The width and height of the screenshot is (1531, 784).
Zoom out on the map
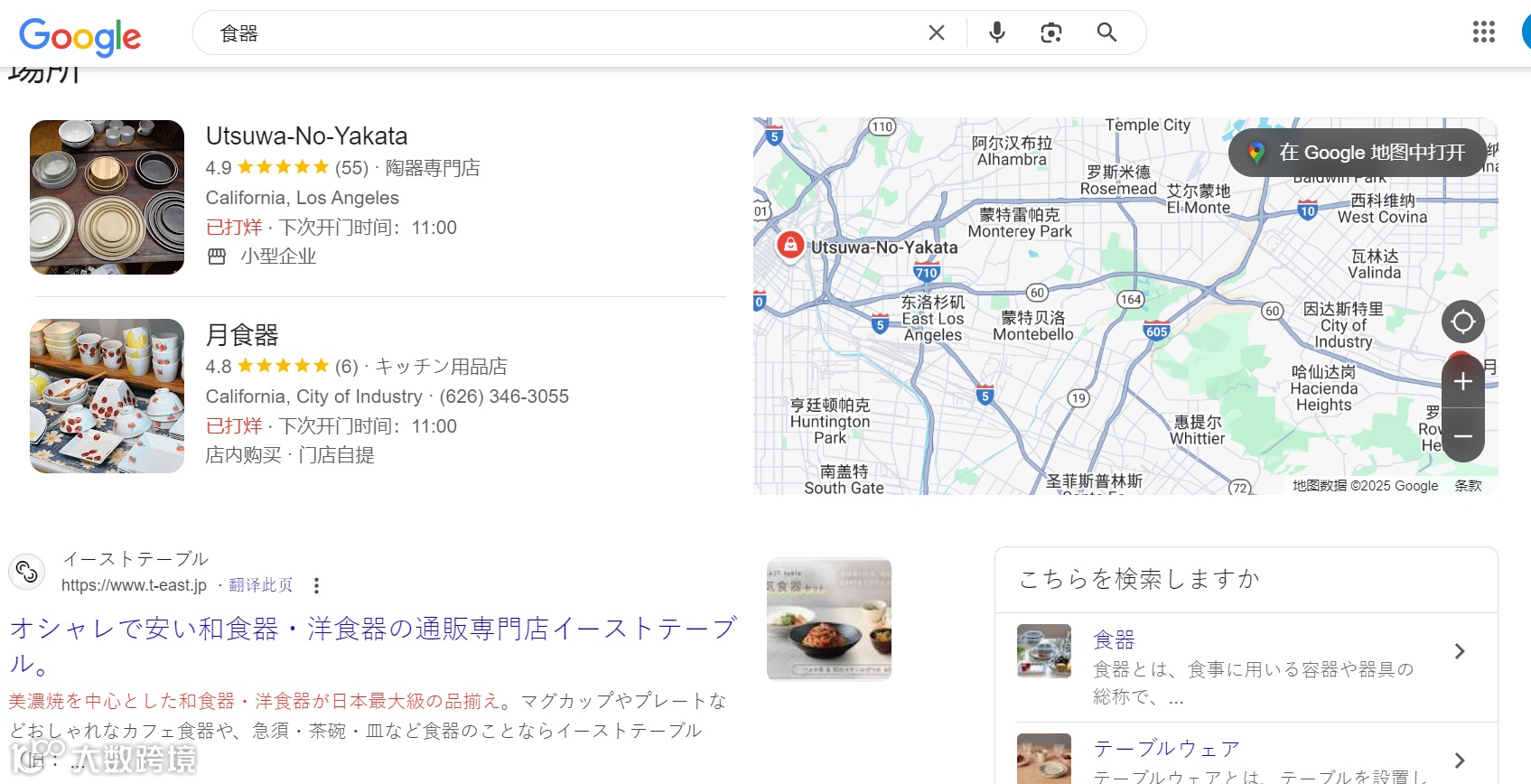click(1463, 435)
